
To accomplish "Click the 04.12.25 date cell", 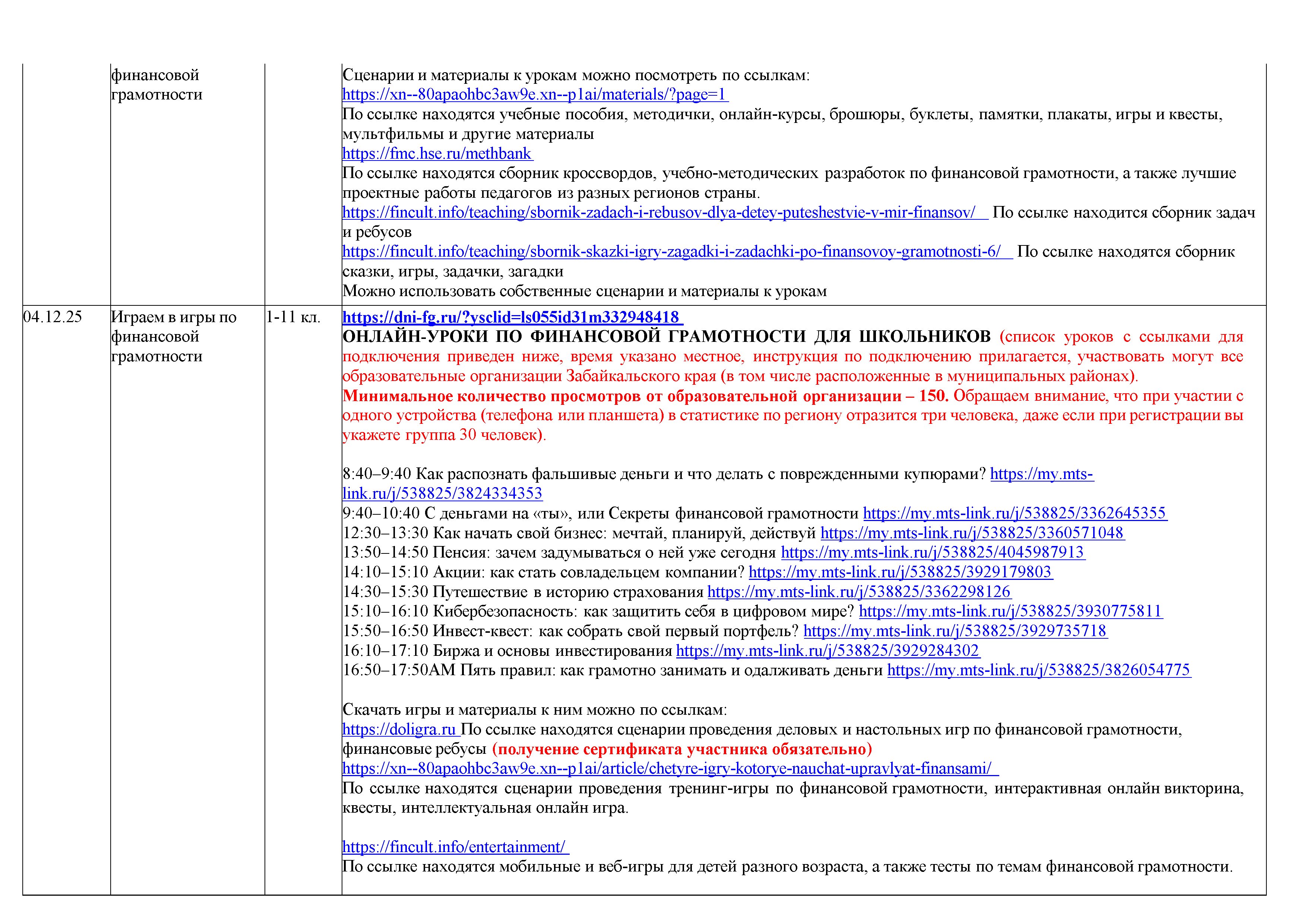I will tap(53, 317).
